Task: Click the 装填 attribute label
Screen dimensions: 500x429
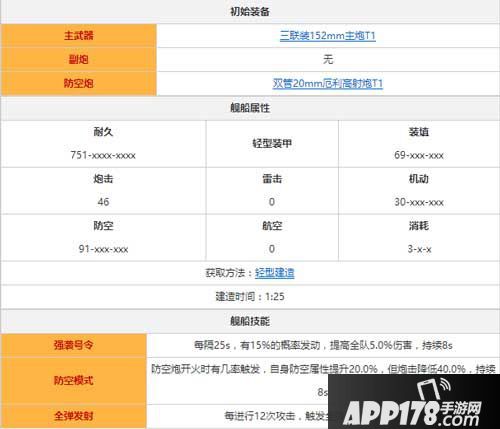Action: click(x=419, y=132)
